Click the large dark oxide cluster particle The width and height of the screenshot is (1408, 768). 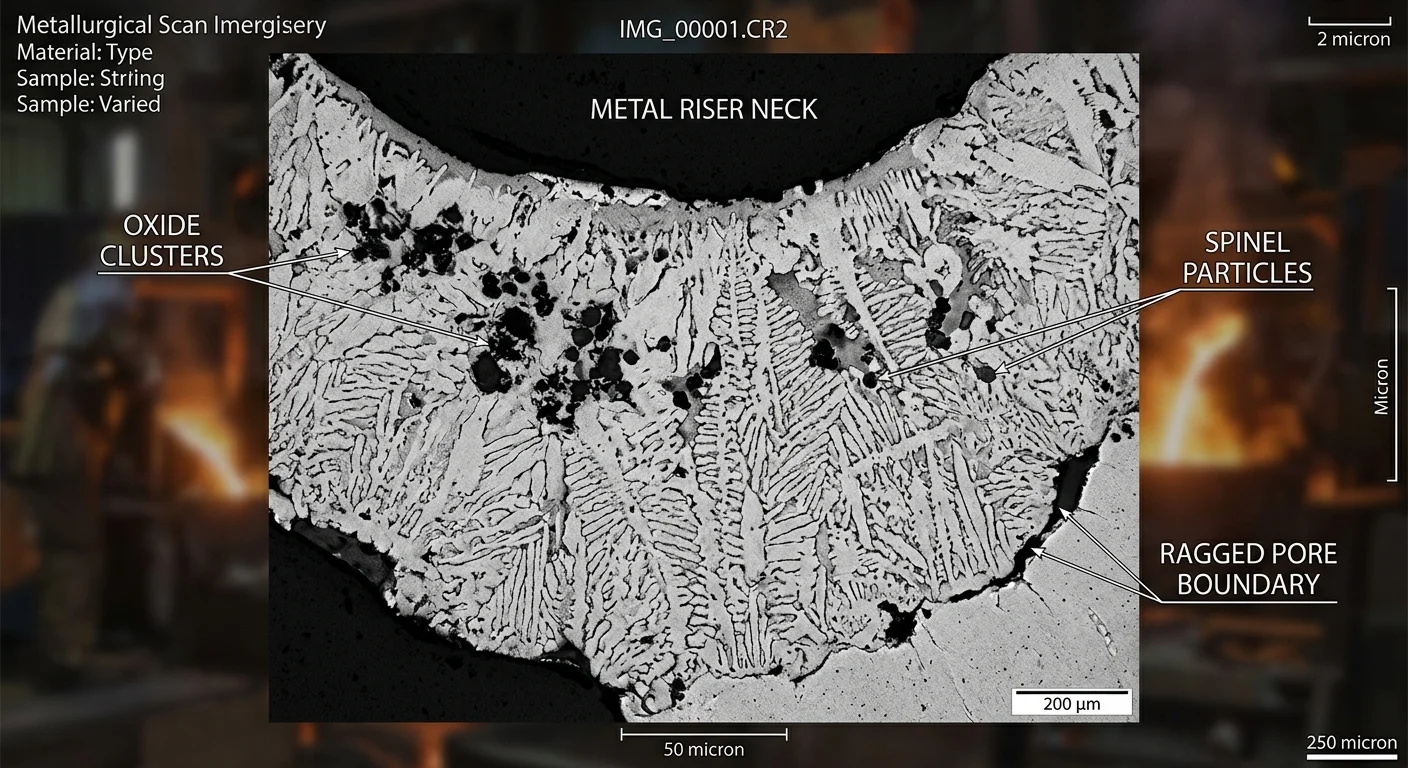click(489, 373)
